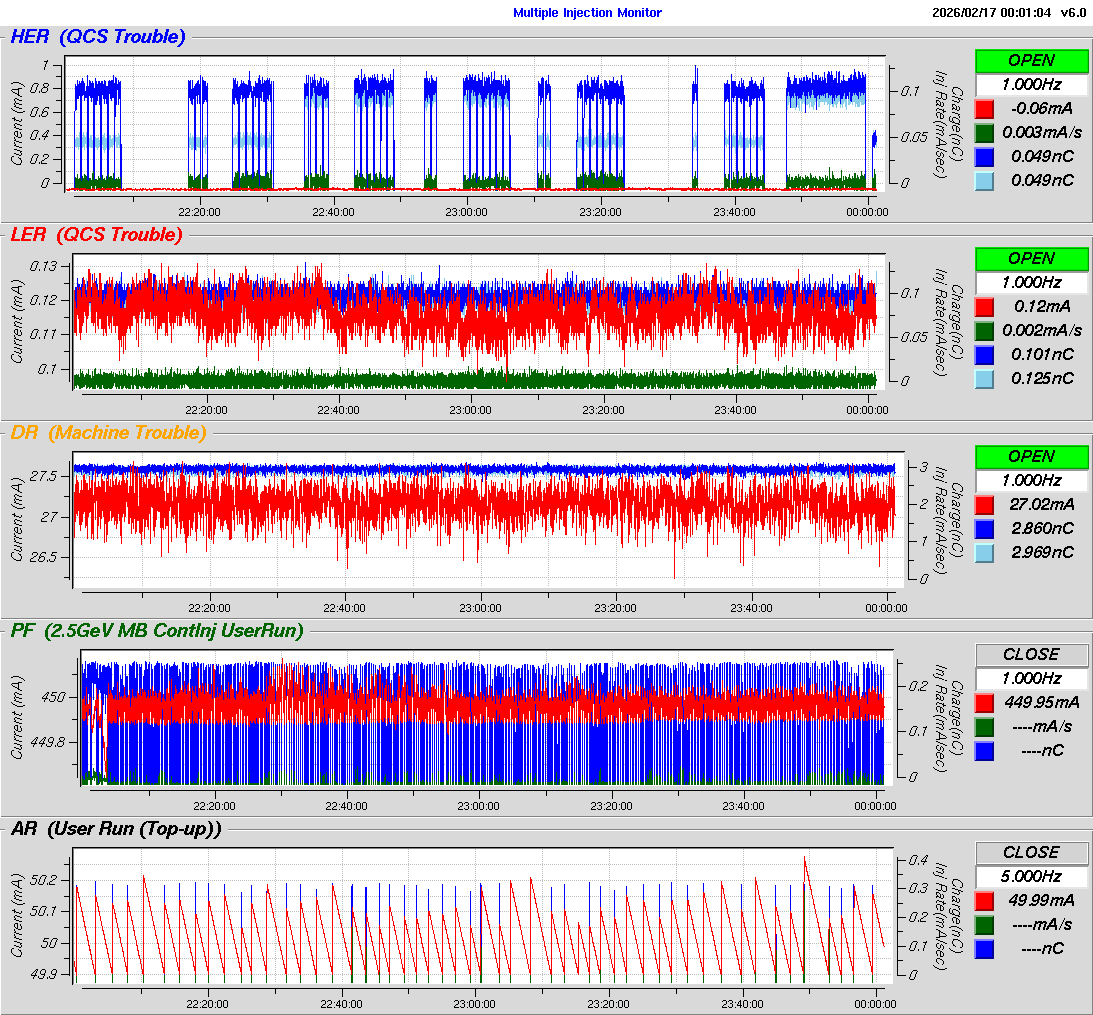Click DR red swatch beside 27.02mA
The height and width of the screenshot is (1015, 1093).
pyautogui.click(x=984, y=504)
